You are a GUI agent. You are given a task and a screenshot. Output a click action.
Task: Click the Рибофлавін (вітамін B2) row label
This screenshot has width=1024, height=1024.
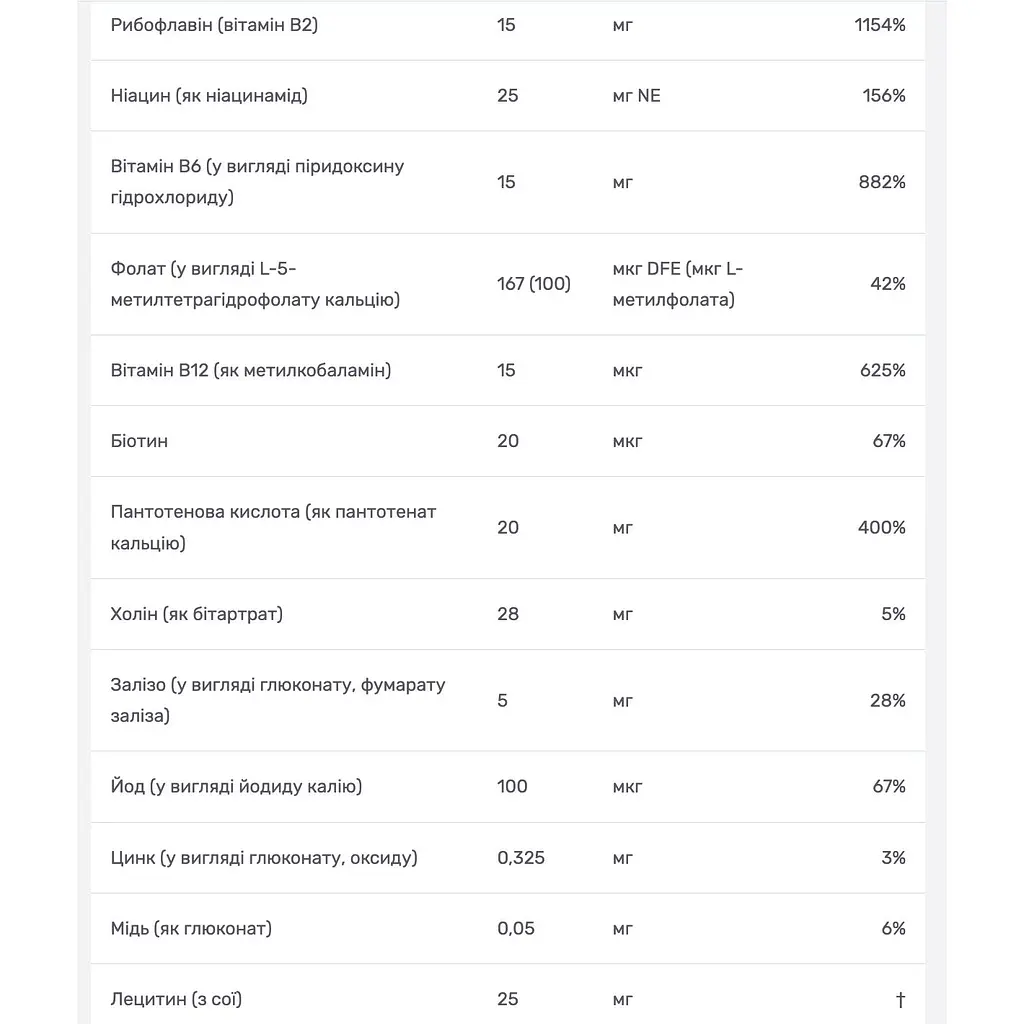coord(214,25)
